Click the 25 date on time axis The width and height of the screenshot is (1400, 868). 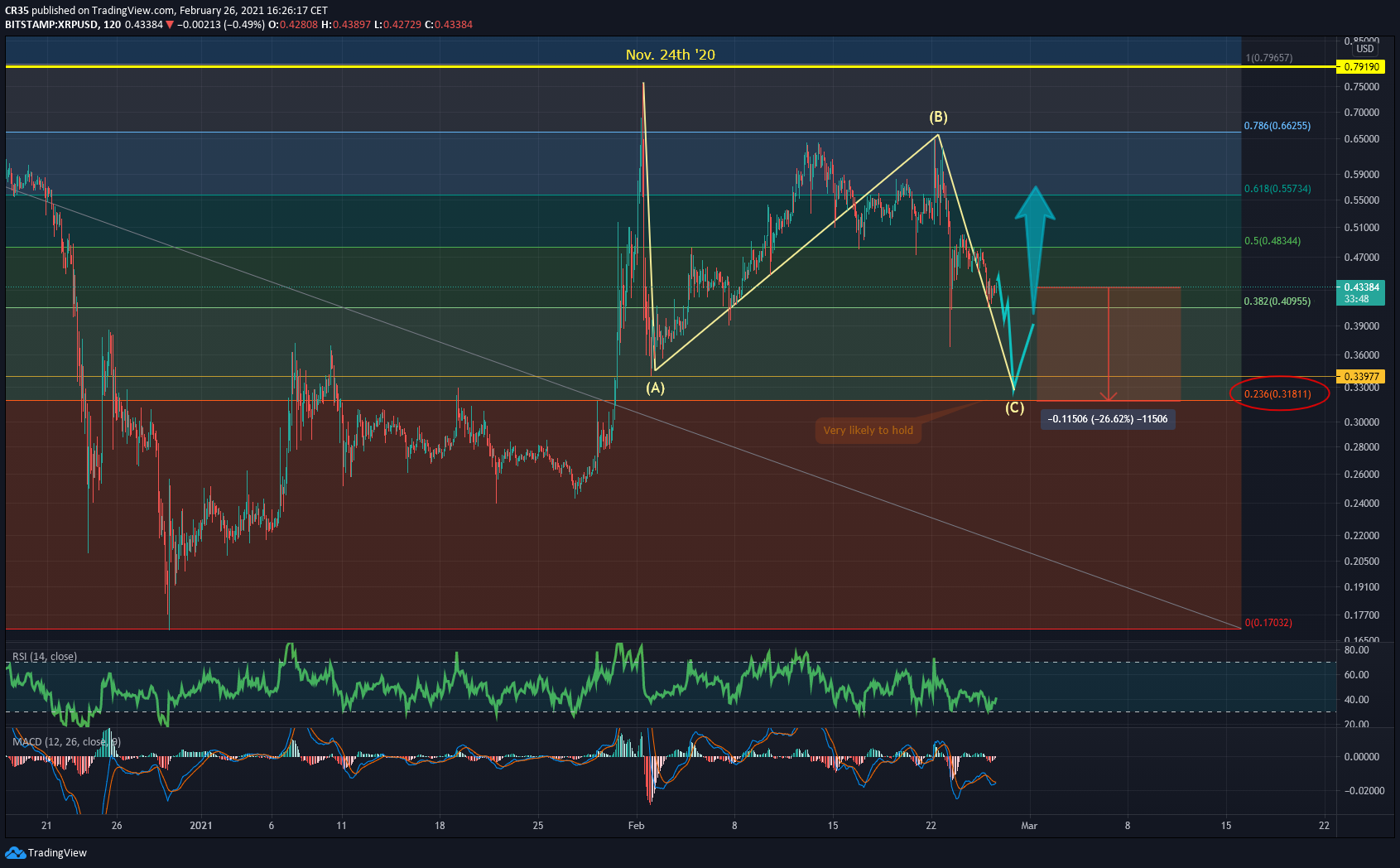pyautogui.click(x=538, y=826)
